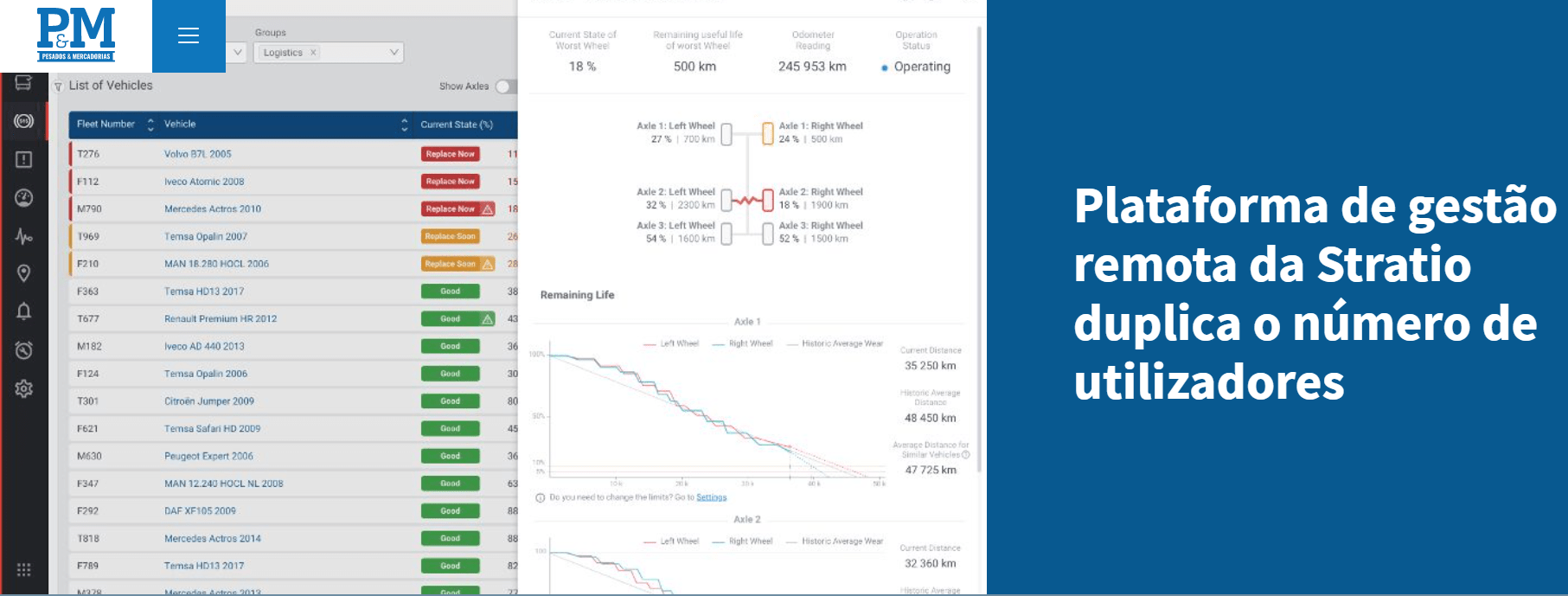Screen dimensions: 1568x596
Task: Open the Iveco Atomic 2008 vehicle link
Action: (x=204, y=182)
